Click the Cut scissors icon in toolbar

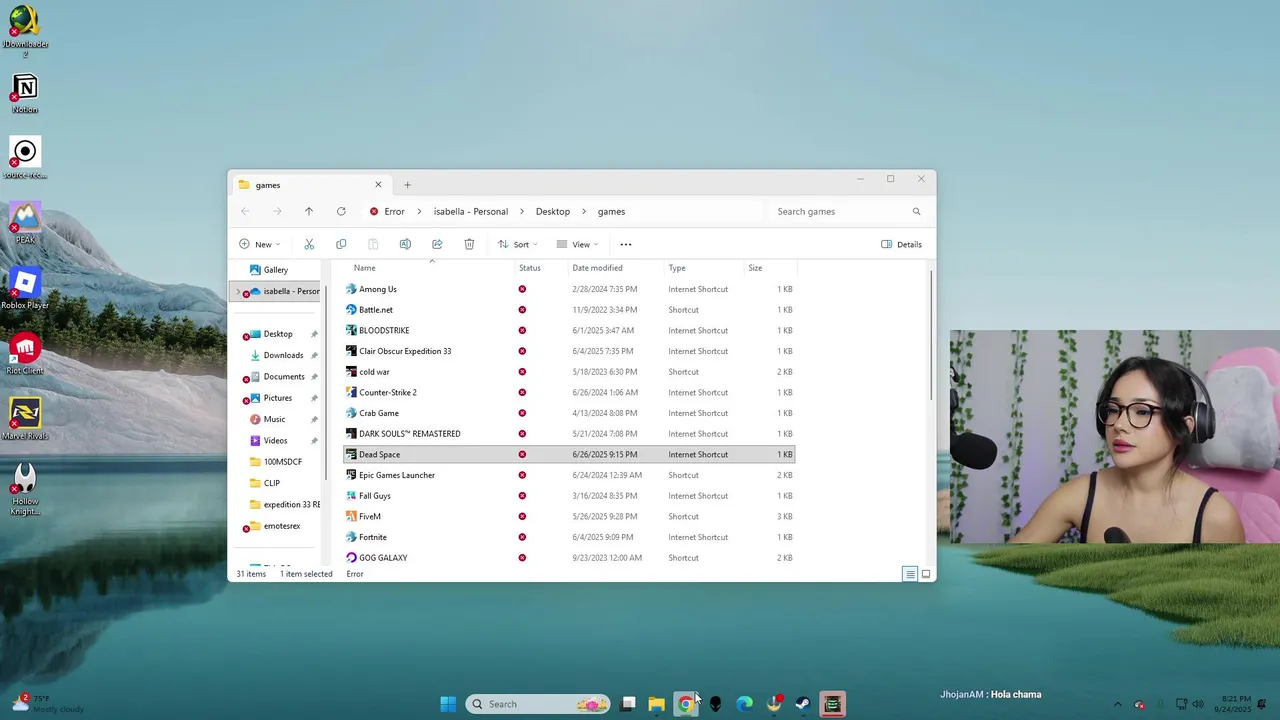click(309, 244)
